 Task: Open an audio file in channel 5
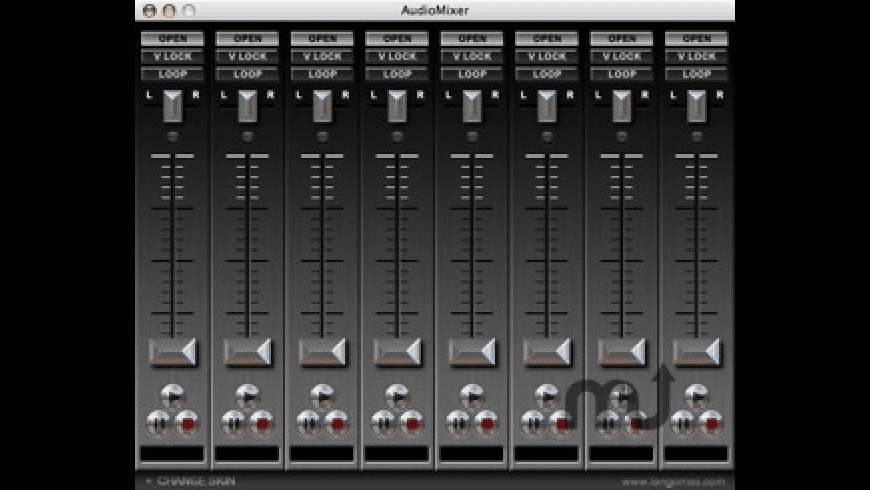coord(472,38)
